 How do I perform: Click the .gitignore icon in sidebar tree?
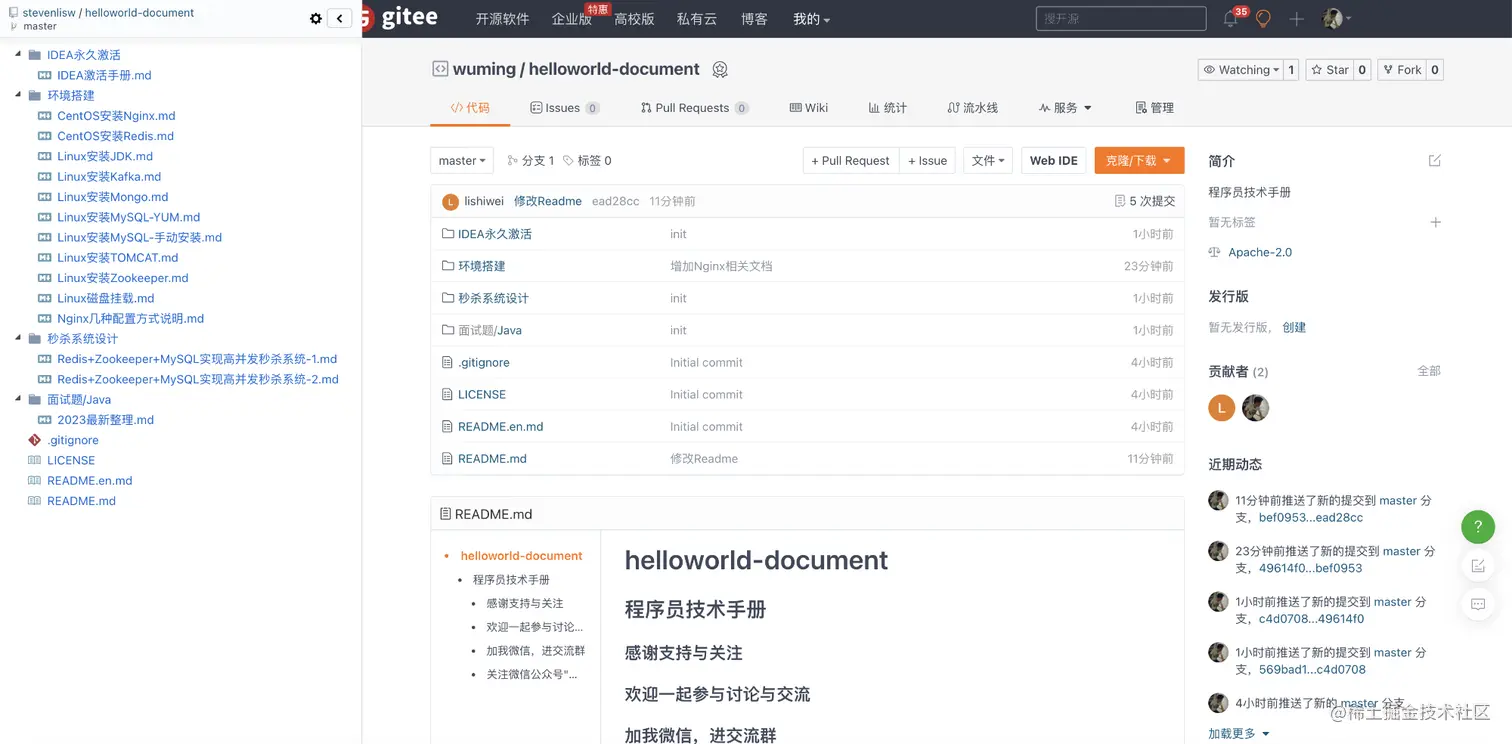coord(35,440)
